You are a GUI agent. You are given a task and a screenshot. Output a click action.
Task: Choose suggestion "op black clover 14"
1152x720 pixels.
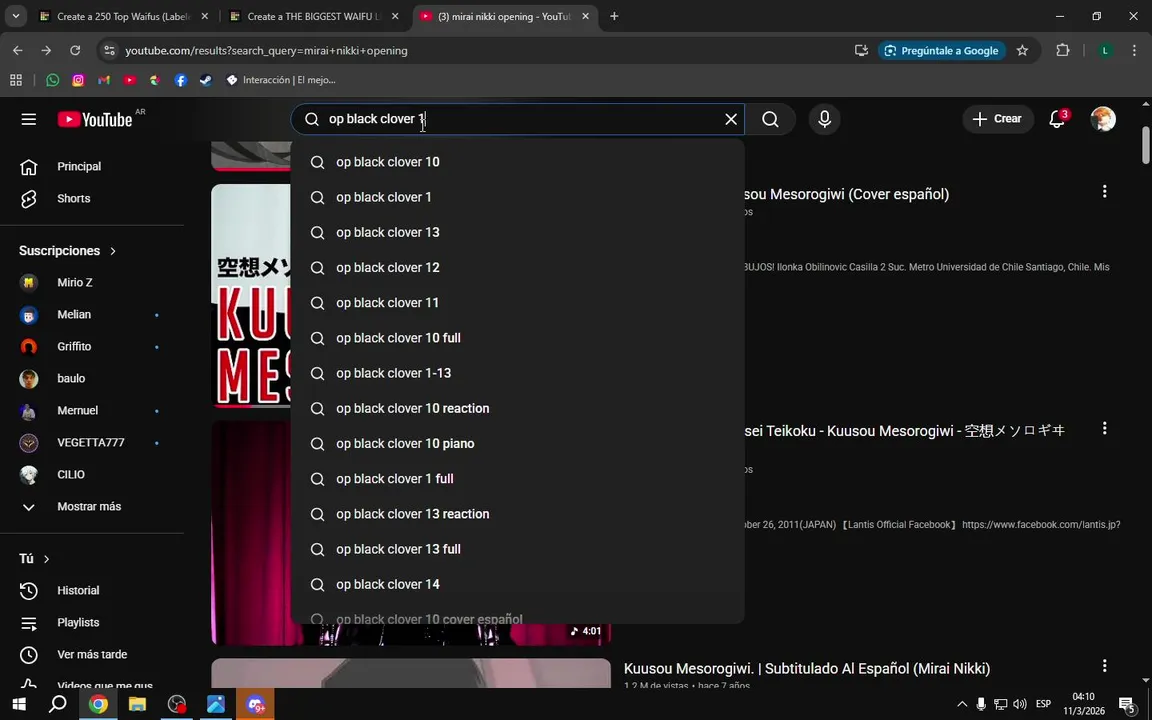point(517,585)
